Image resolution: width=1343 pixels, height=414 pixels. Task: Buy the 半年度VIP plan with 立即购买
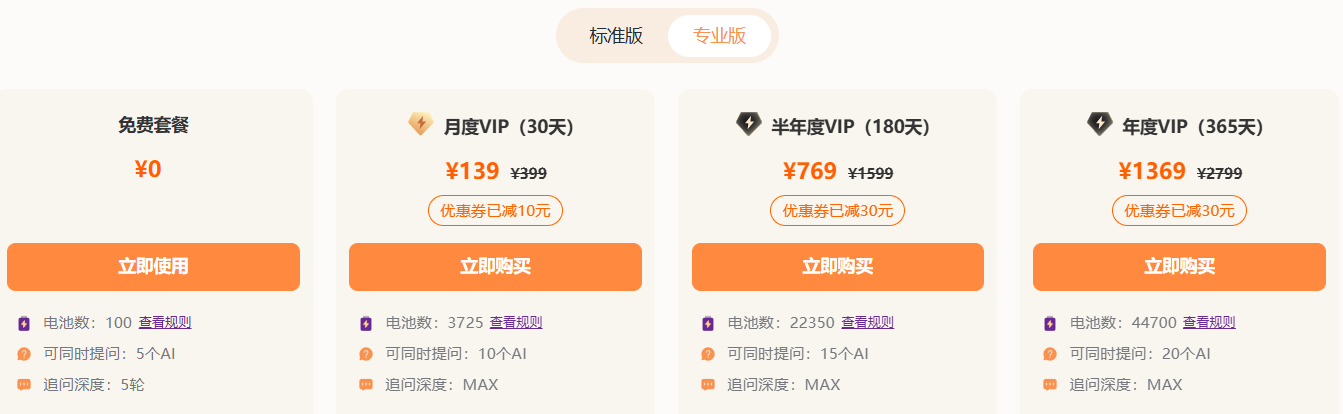(837, 267)
